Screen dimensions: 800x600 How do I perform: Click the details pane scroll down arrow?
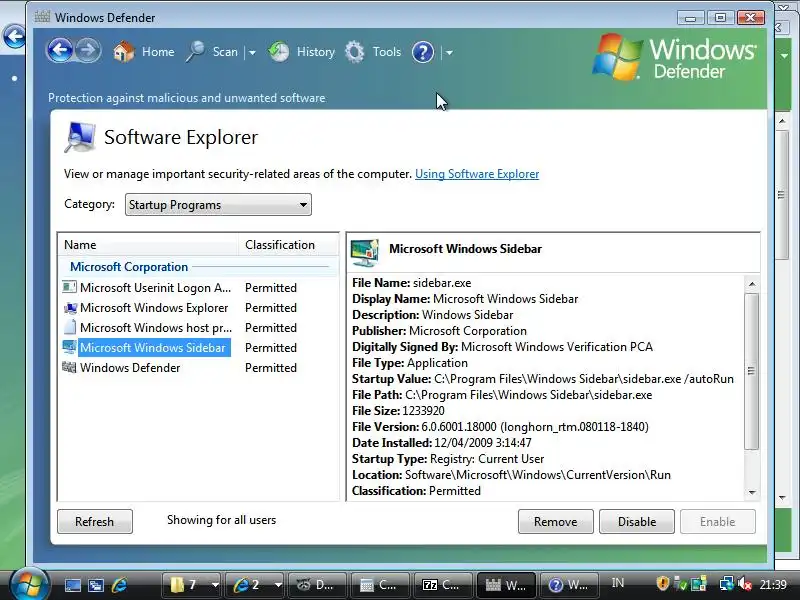coord(752,492)
